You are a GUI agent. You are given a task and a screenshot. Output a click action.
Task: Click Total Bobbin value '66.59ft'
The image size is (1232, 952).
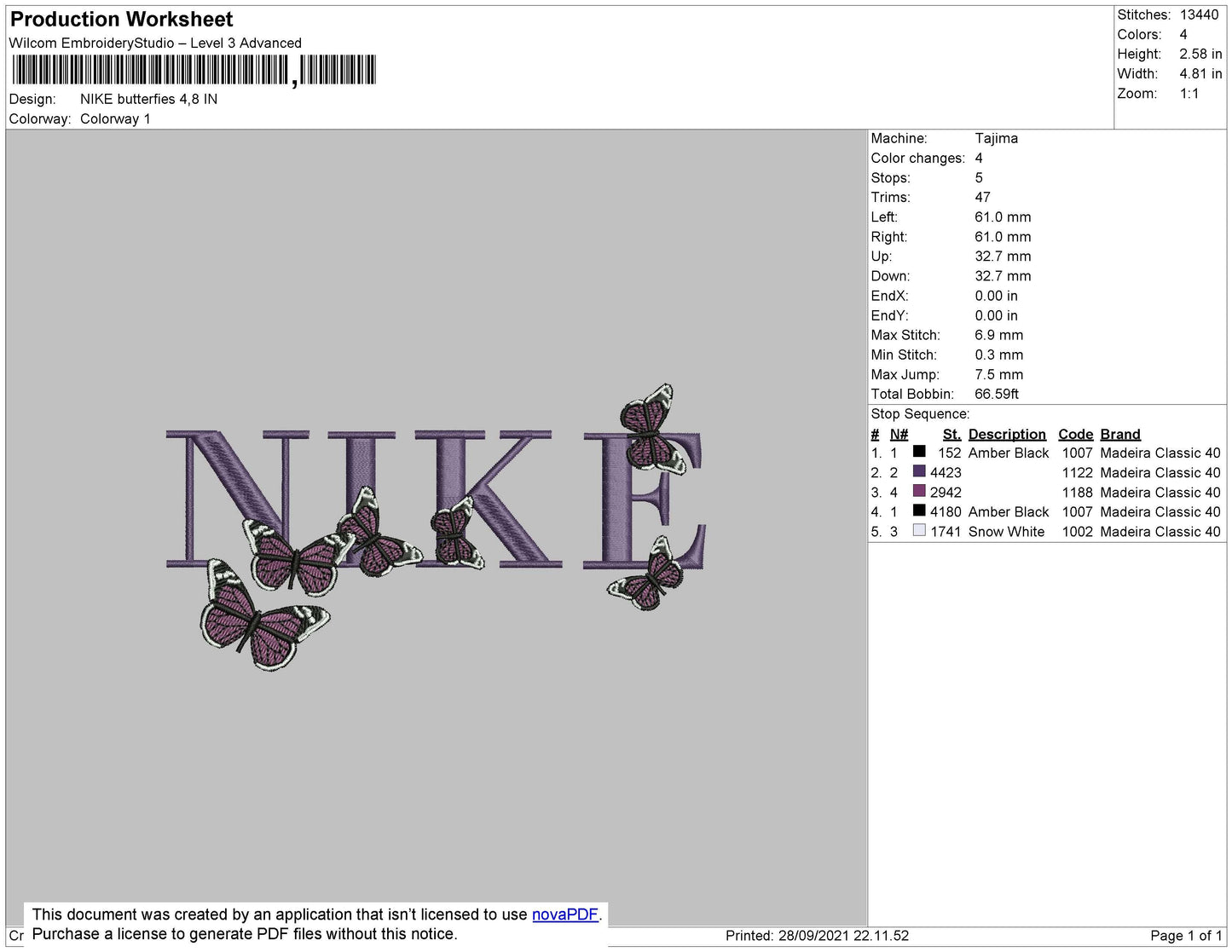click(997, 394)
